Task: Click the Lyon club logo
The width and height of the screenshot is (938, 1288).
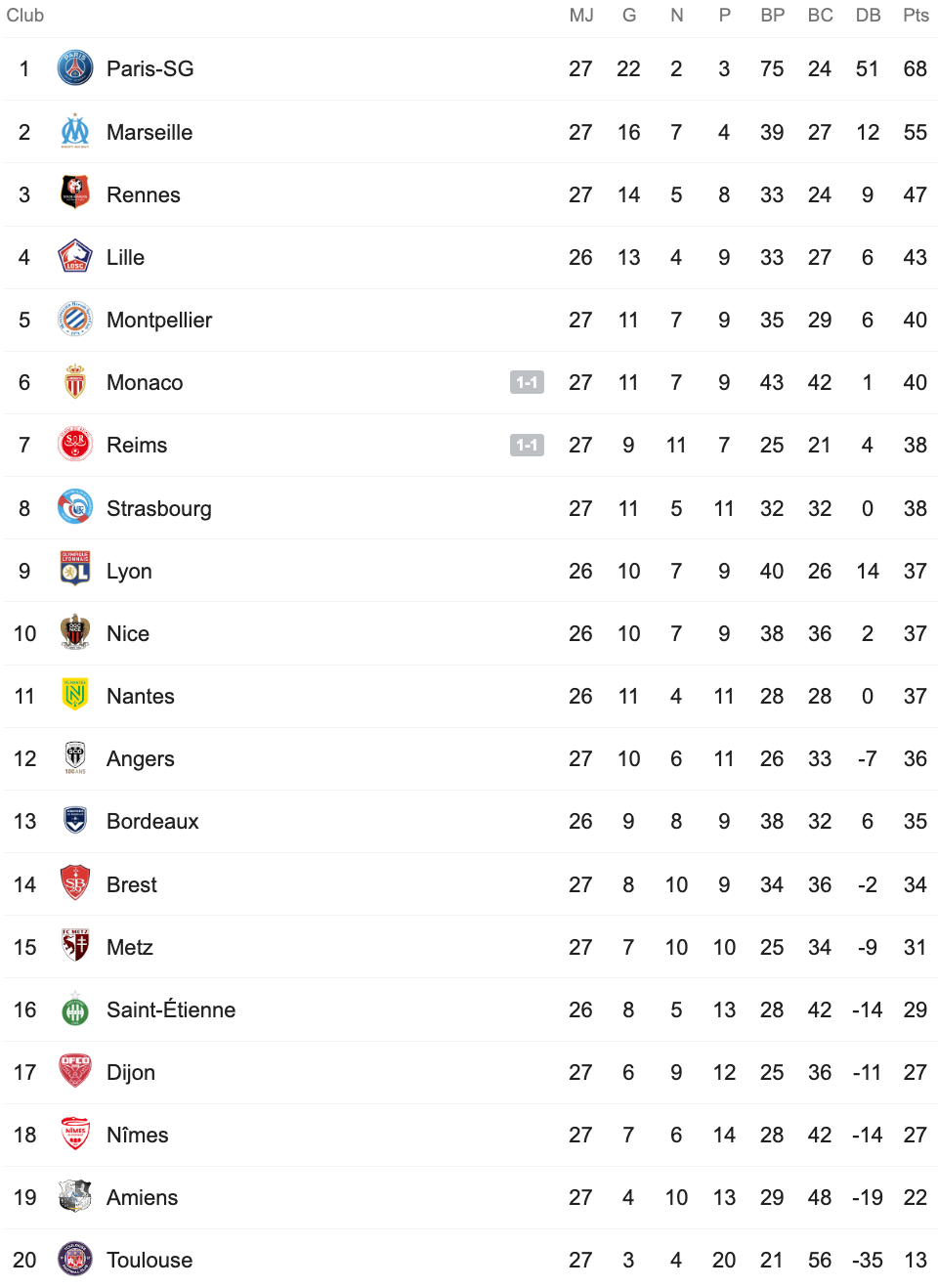Action: tap(75, 570)
